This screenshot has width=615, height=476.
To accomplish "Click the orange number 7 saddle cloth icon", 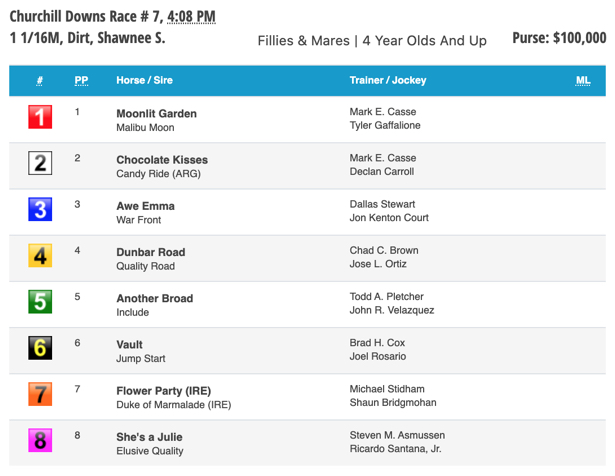I will point(40,394).
